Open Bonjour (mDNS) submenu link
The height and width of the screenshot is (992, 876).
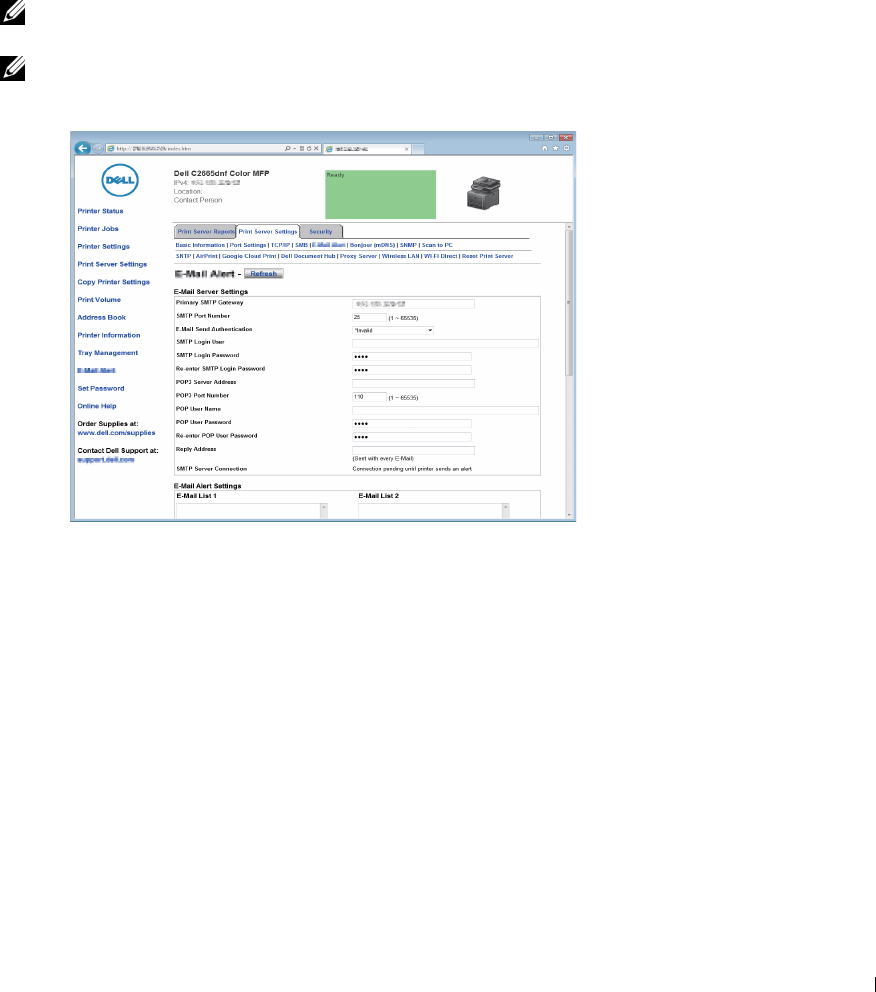tap(373, 245)
